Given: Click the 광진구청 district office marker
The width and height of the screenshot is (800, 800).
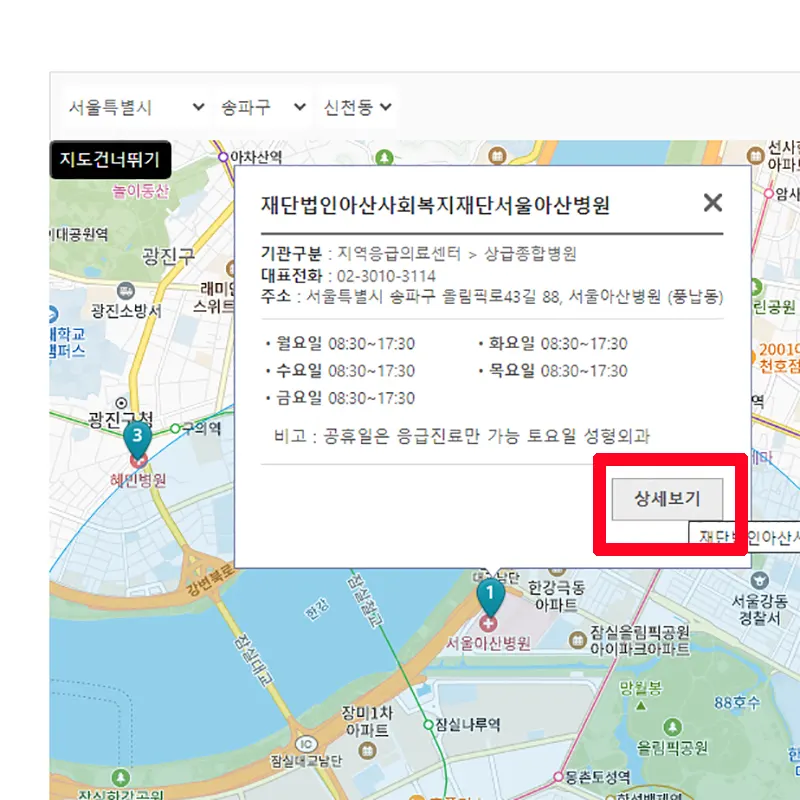Looking at the screenshot, I should point(121,404).
